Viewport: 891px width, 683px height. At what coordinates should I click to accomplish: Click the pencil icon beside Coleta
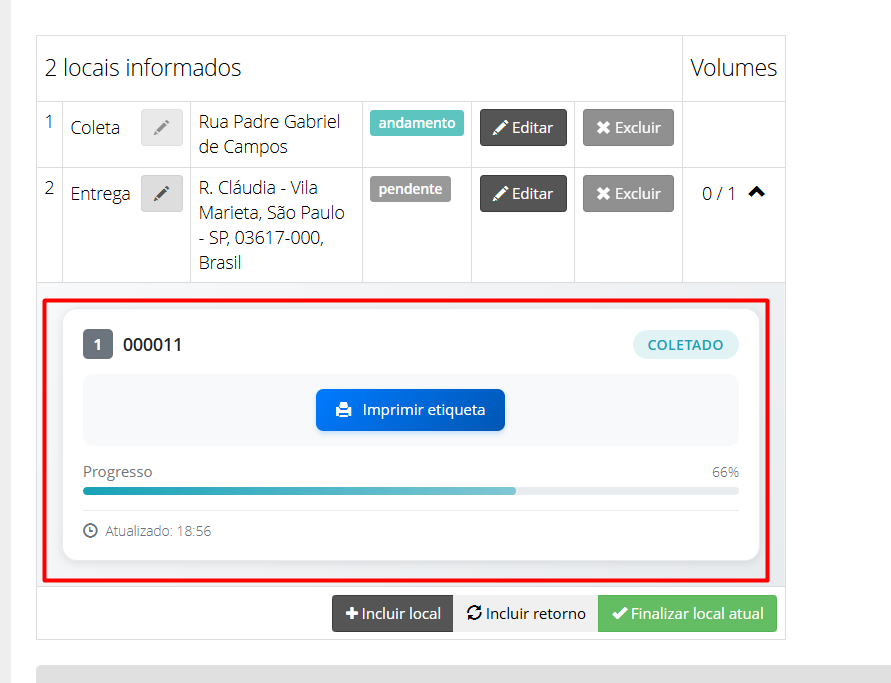click(x=162, y=127)
